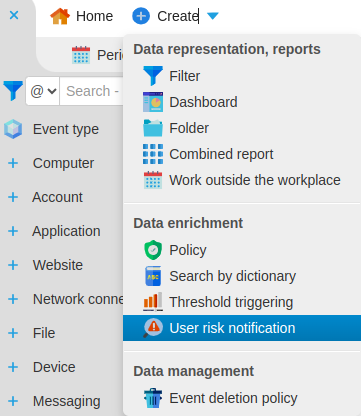Click the Policy shield icon
Image resolution: width=361 pixels, height=416 pixels.
[x=153, y=250]
